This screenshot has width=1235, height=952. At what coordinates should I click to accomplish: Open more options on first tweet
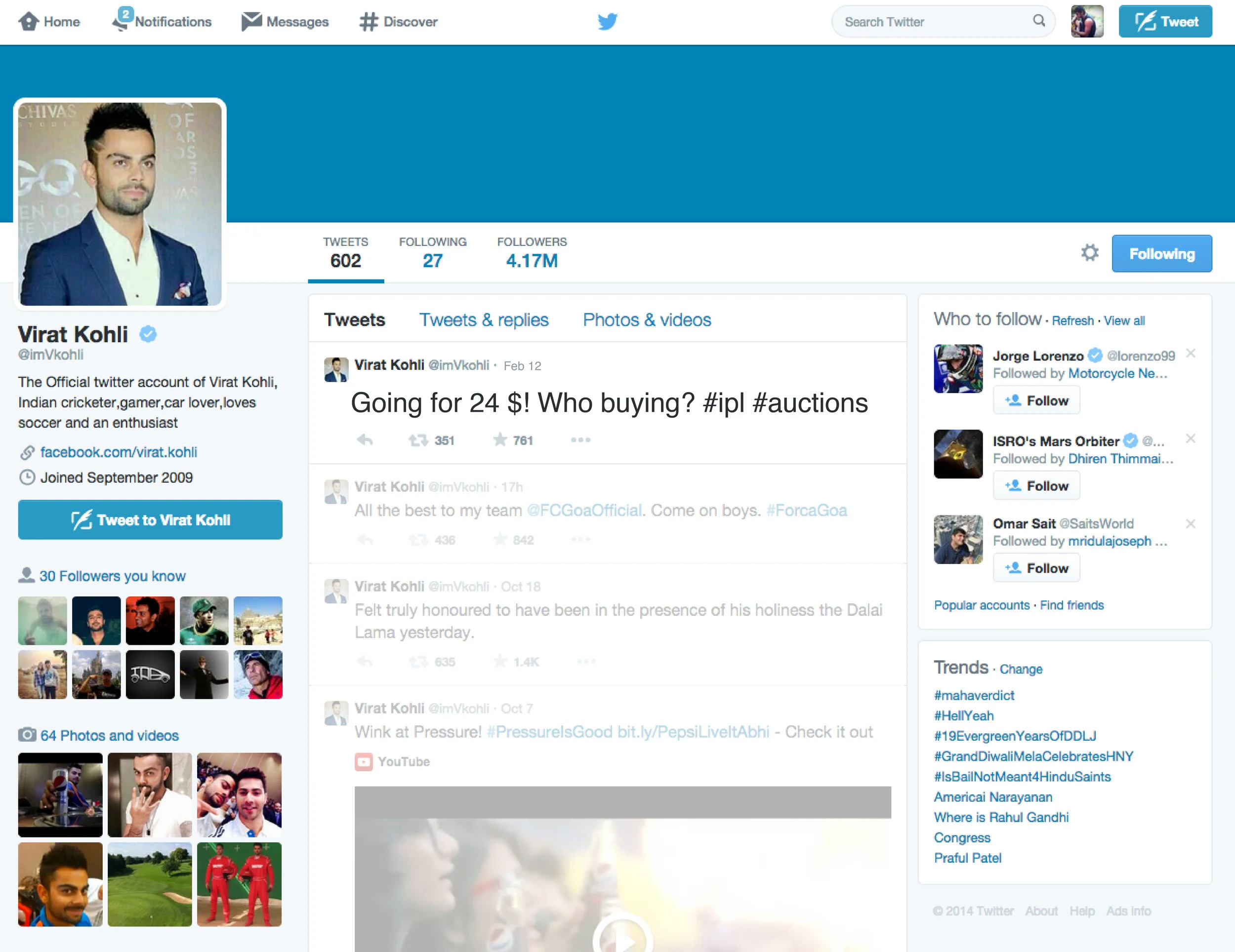[x=581, y=440]
